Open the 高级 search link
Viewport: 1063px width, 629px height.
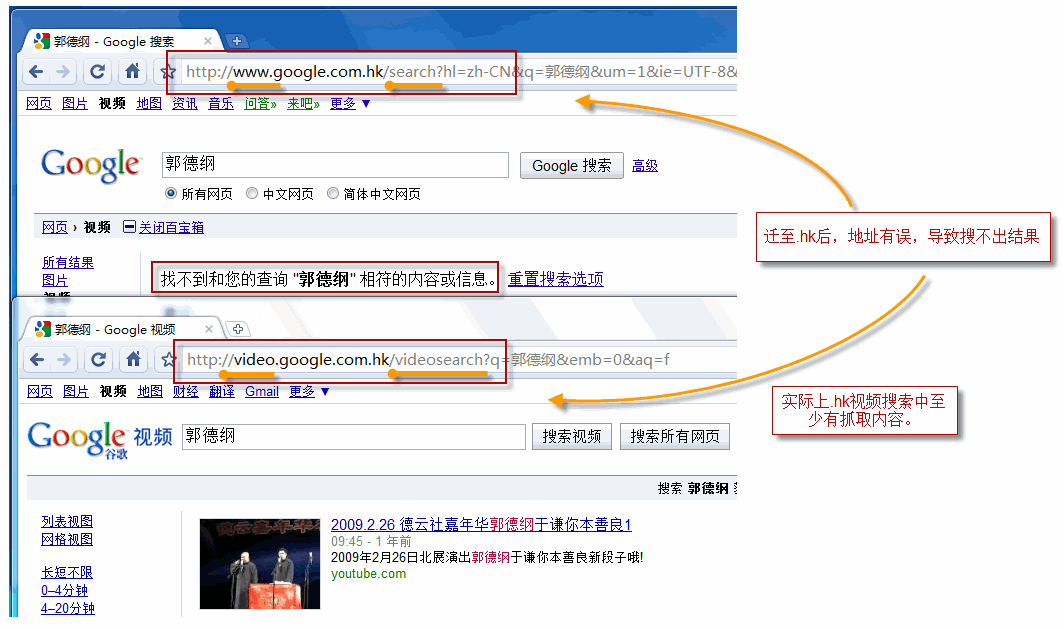[x=645, y=165]
